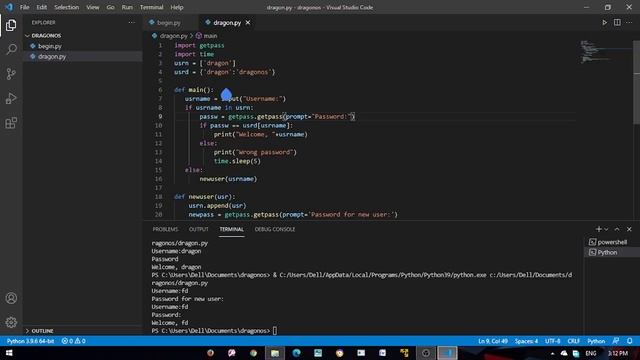Open Explorer panel more actions ellipsis
This screenshot has height=360, width=640.
point(131,22)
